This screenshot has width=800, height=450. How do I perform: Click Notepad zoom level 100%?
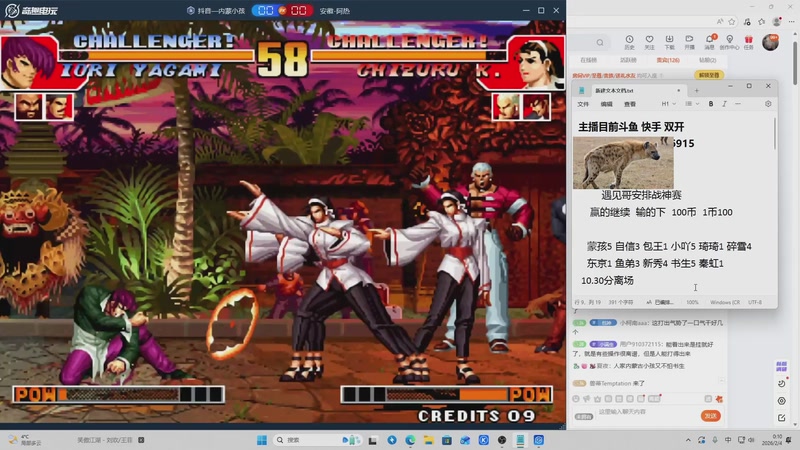tap(692, 302)
